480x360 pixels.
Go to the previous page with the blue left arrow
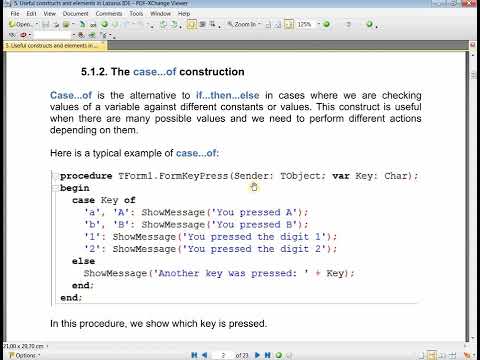pos(205,355)
